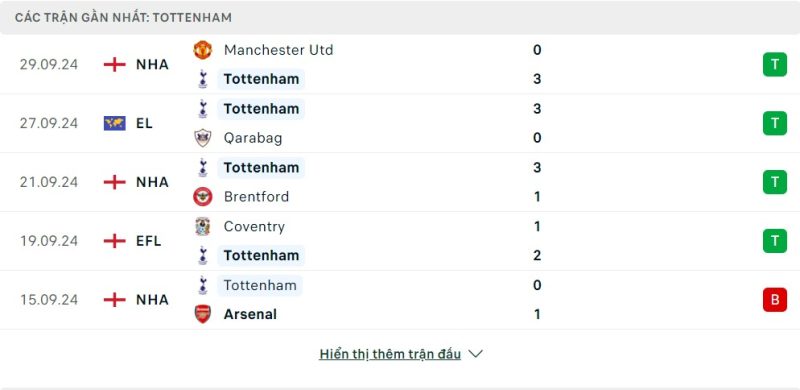Expand the list with the chevron arrow
The image size is (800, 390).
(475, 354)
